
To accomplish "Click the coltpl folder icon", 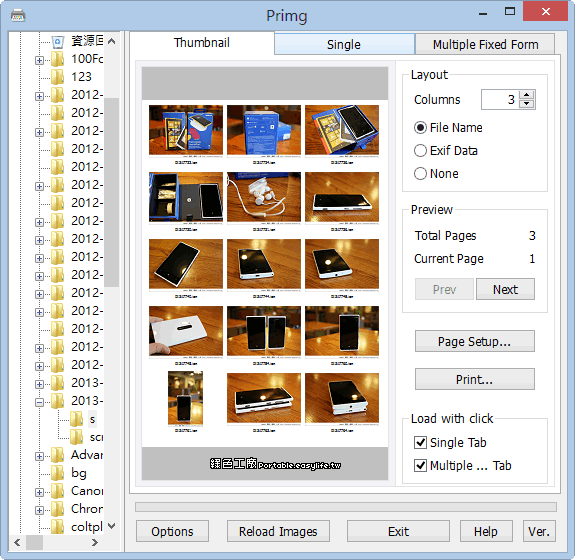I will [58, 527].
